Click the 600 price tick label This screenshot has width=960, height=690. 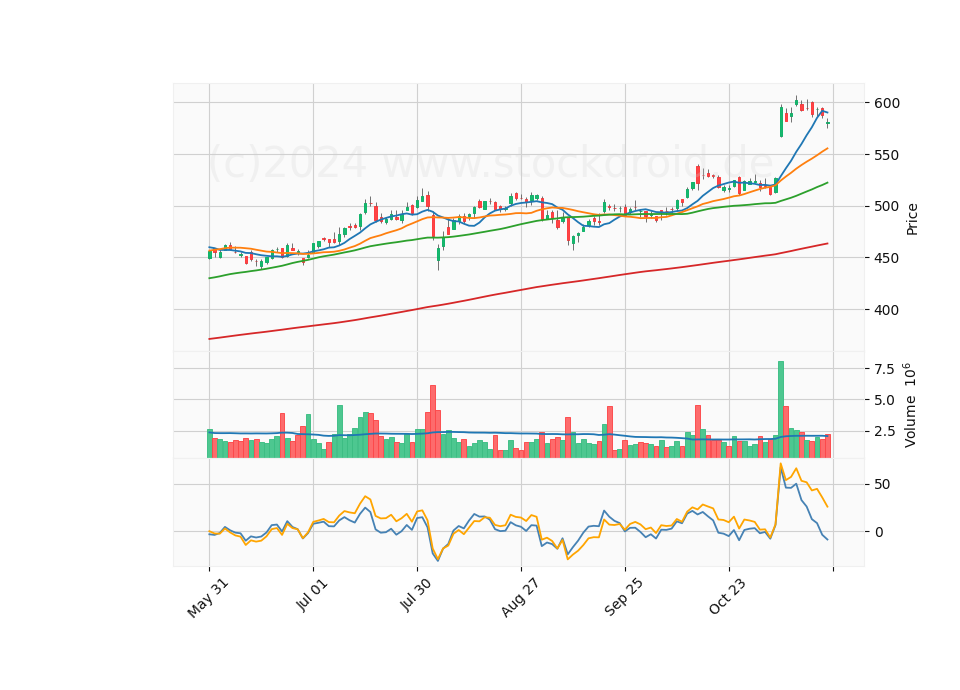pos(887,103)
